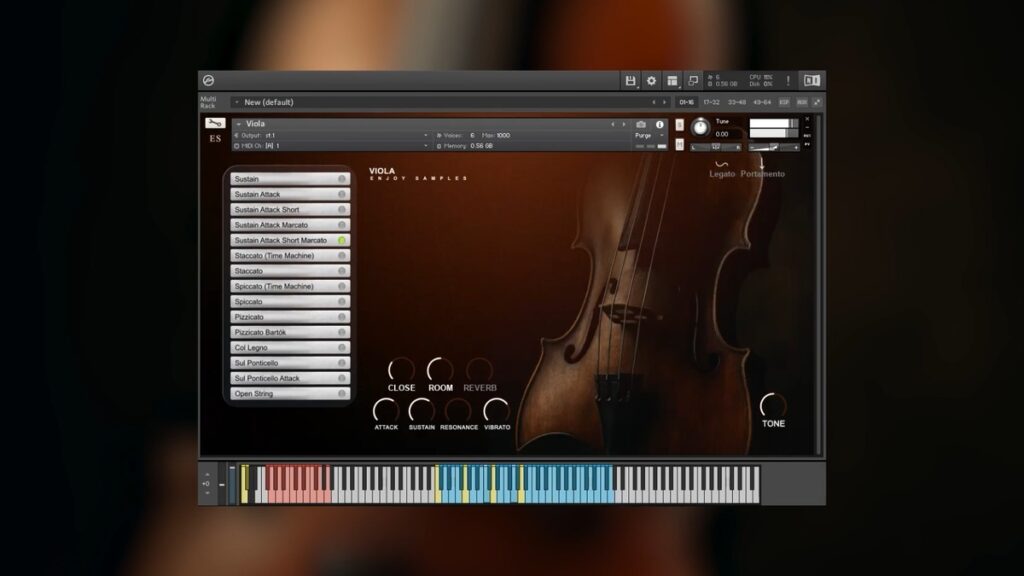The height and width of the screenshot is (576, 1024).
Task: Click the instrument info icon
Action: (x=660, y=124)
